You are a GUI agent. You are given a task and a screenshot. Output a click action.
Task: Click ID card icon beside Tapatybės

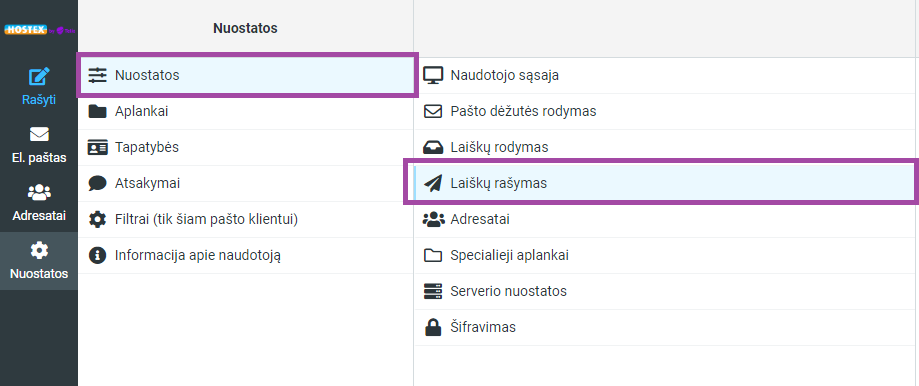(x=97, y=147)
